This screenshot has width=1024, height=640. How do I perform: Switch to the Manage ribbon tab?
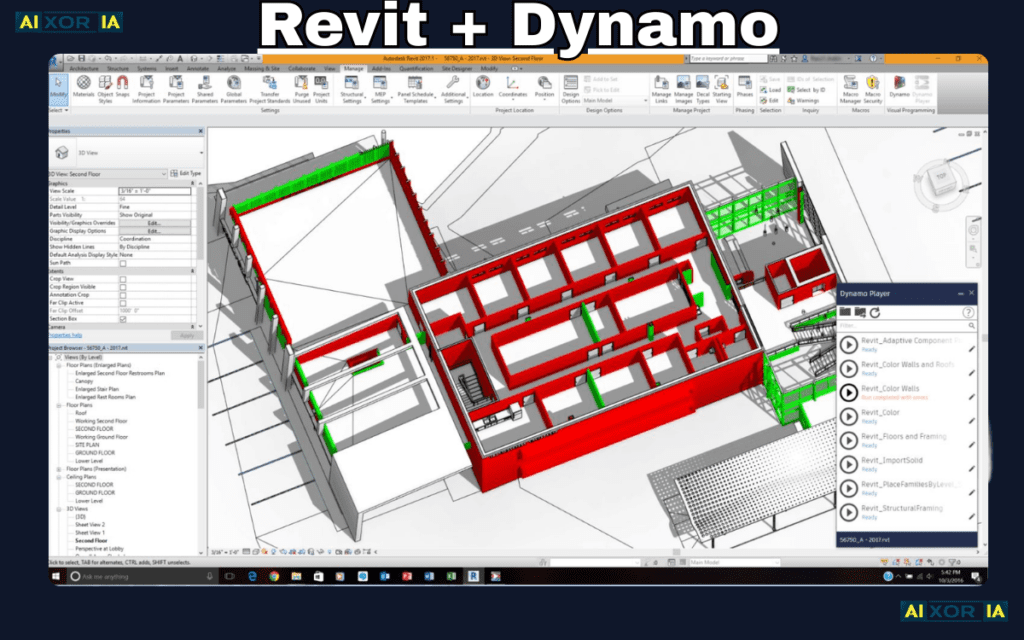(355, 69)
